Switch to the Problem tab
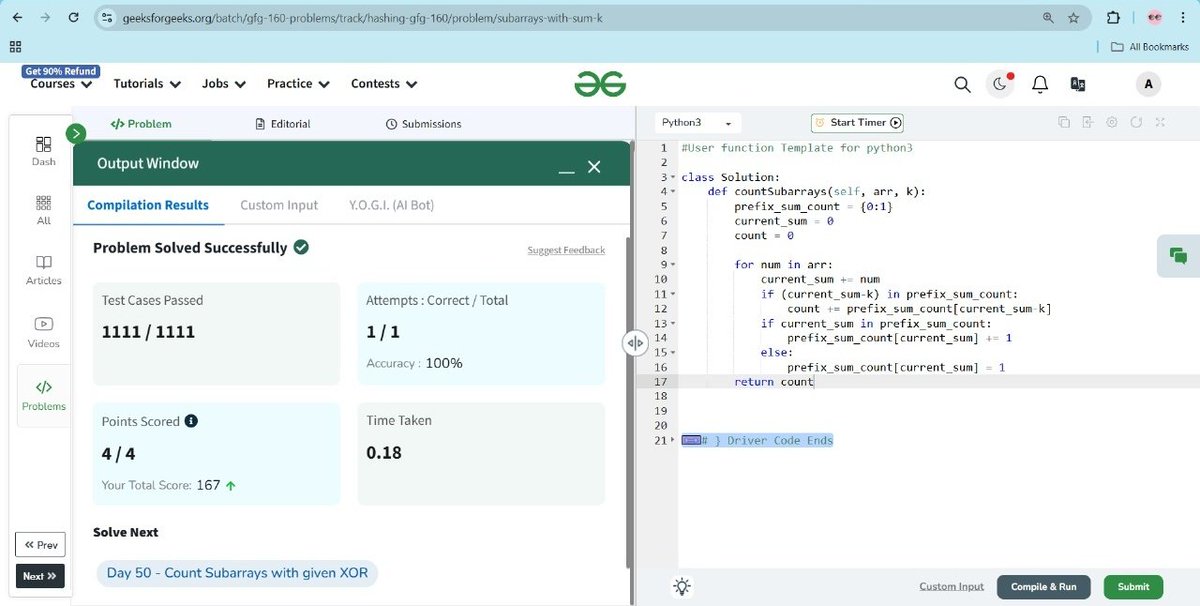 tap(141, 124)
